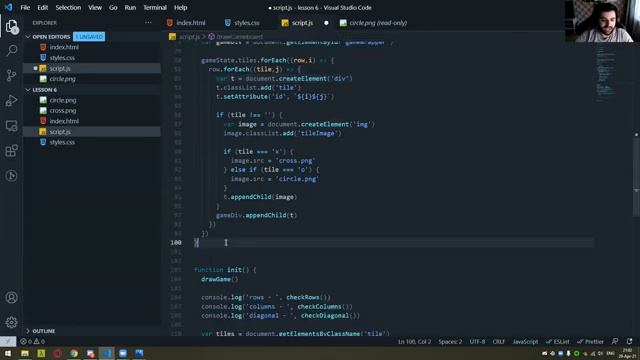Screen dimensions: 640x360
Task: Open Chrome from the taskbar
Action: pyautogui.click(x=74, y=353)
